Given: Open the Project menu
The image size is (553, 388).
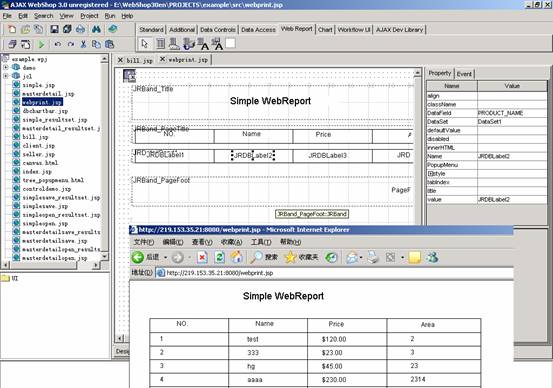Looking at the screenshot, I should [x=89, y=16].
